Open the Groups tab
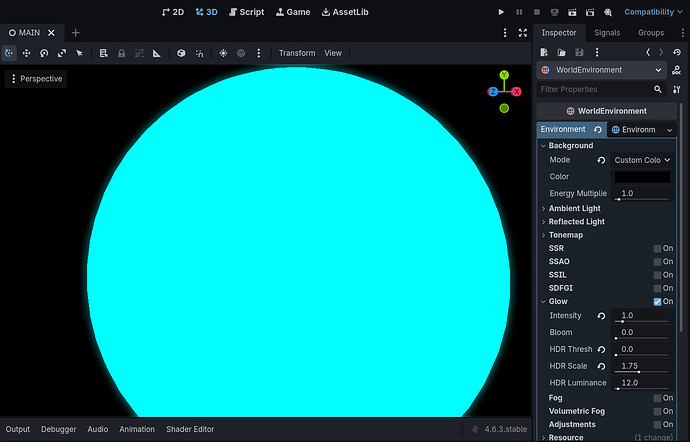 pyautogui.click(x=651, y=33)
